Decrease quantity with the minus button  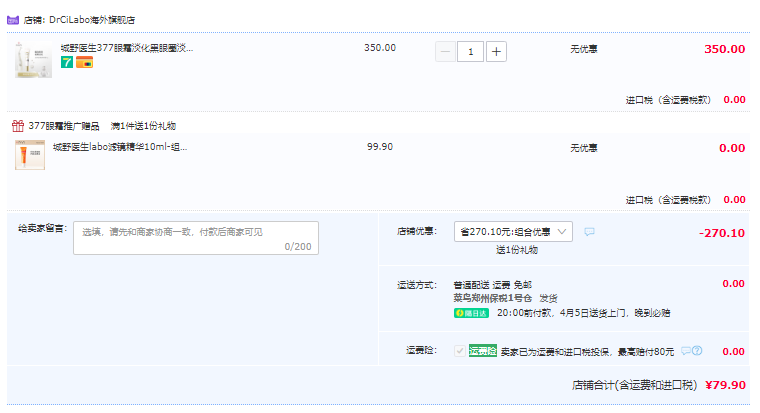(445, 52)
